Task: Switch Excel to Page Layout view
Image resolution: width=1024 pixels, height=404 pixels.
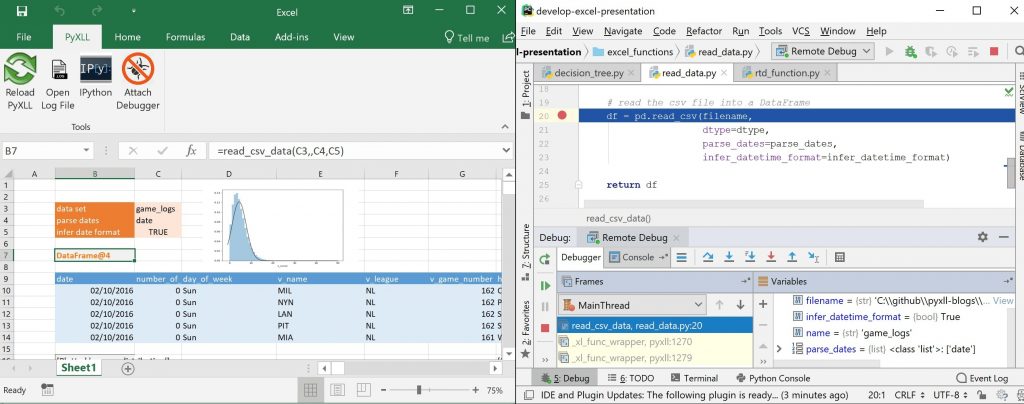Action: pos(337,390)
